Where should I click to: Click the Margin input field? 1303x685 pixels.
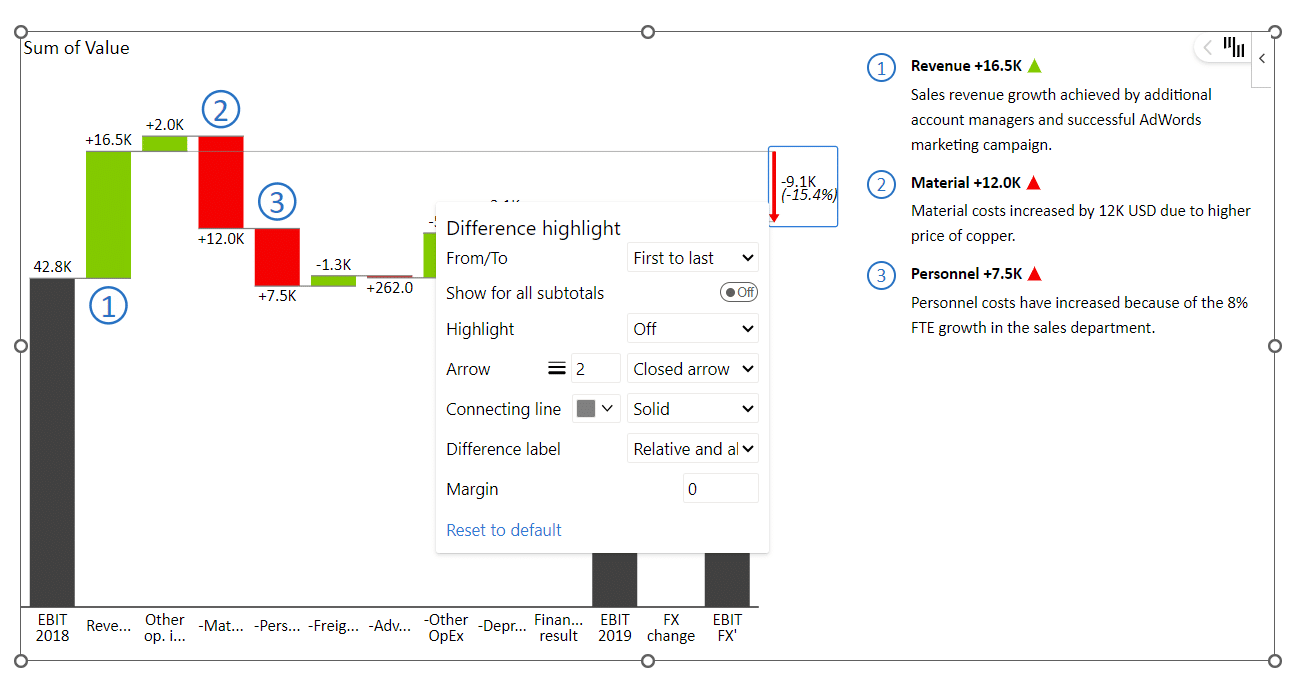(720, 488)
